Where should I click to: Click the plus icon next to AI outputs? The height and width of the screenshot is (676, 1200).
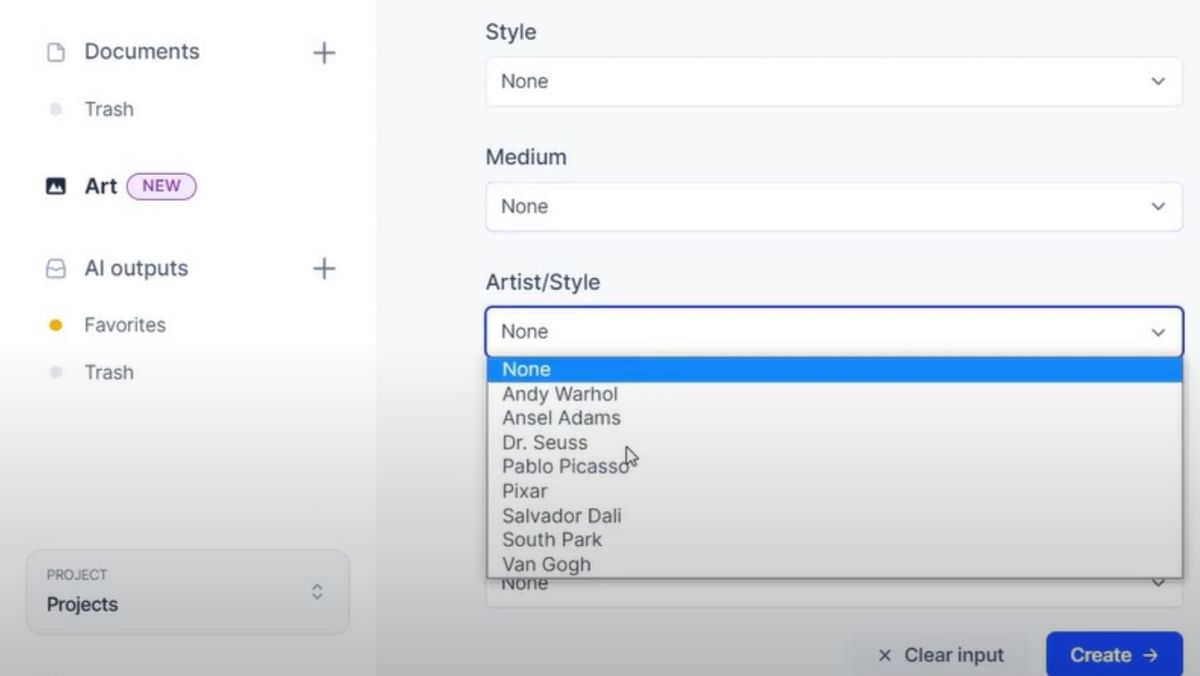point(324,268)
